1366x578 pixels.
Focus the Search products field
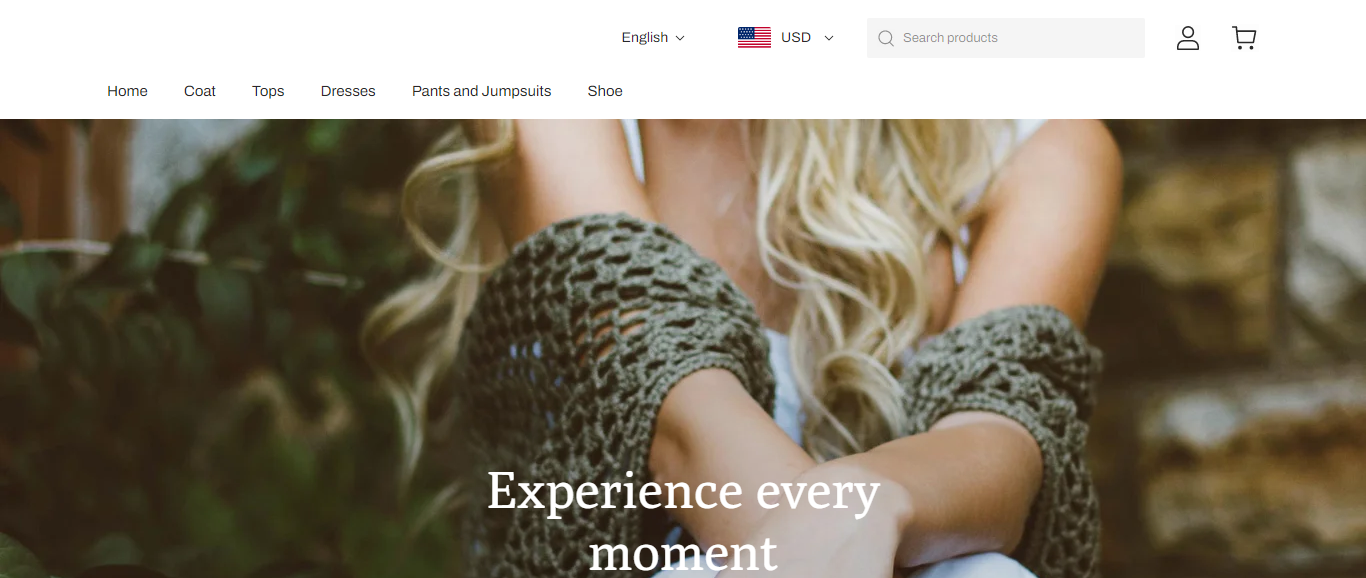pos(1006,38)
